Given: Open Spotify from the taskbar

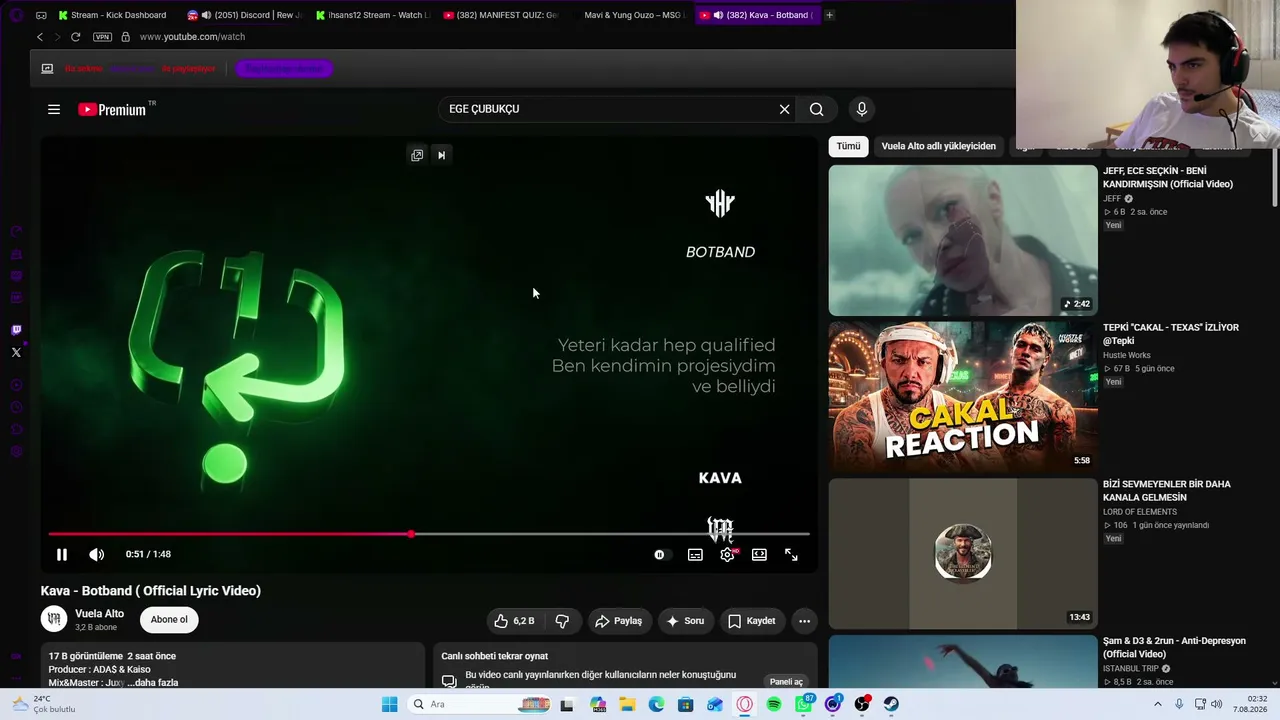Looking at the screenshot, I should pyautogui.click(x=774, y=704).
